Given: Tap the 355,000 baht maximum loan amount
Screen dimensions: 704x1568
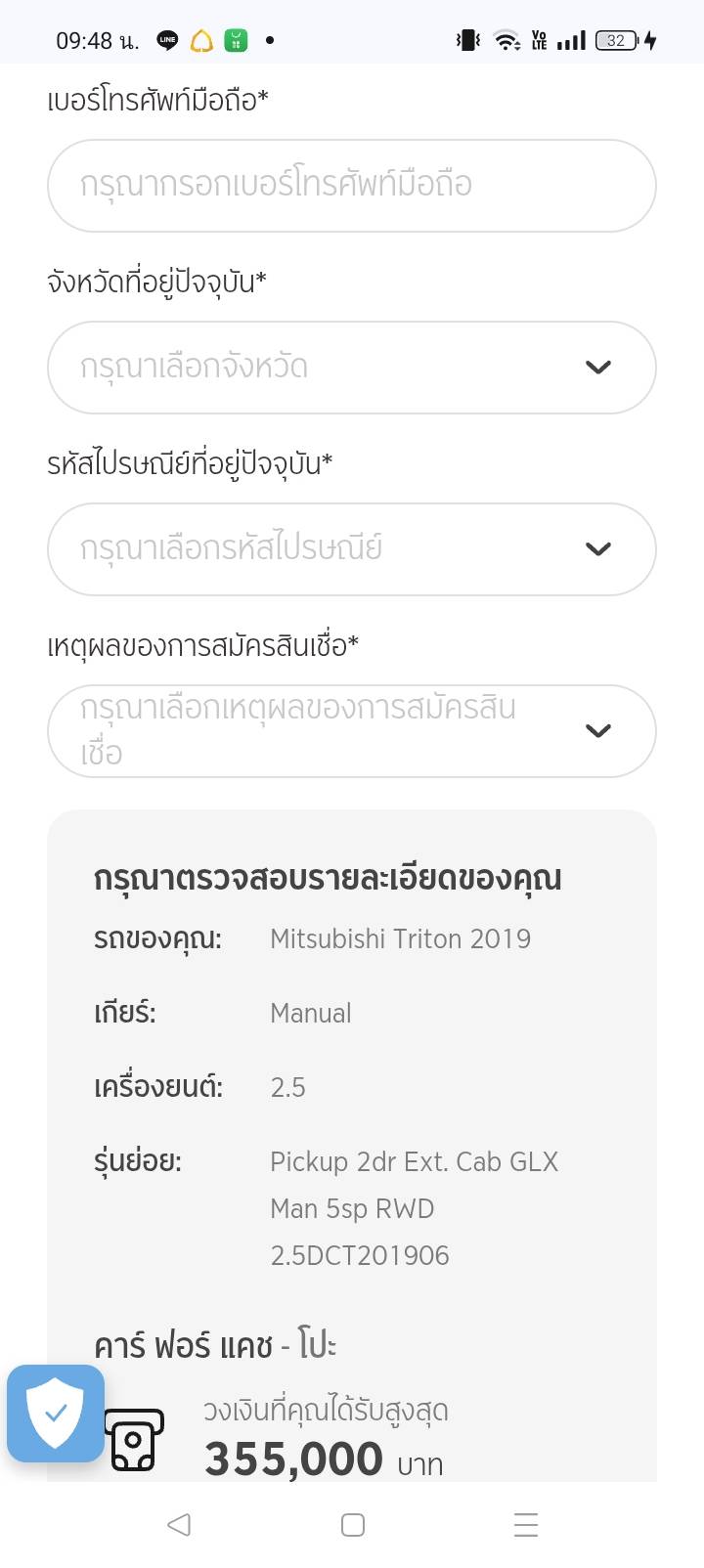Looking at the screenshot, I should point(294,1459).
